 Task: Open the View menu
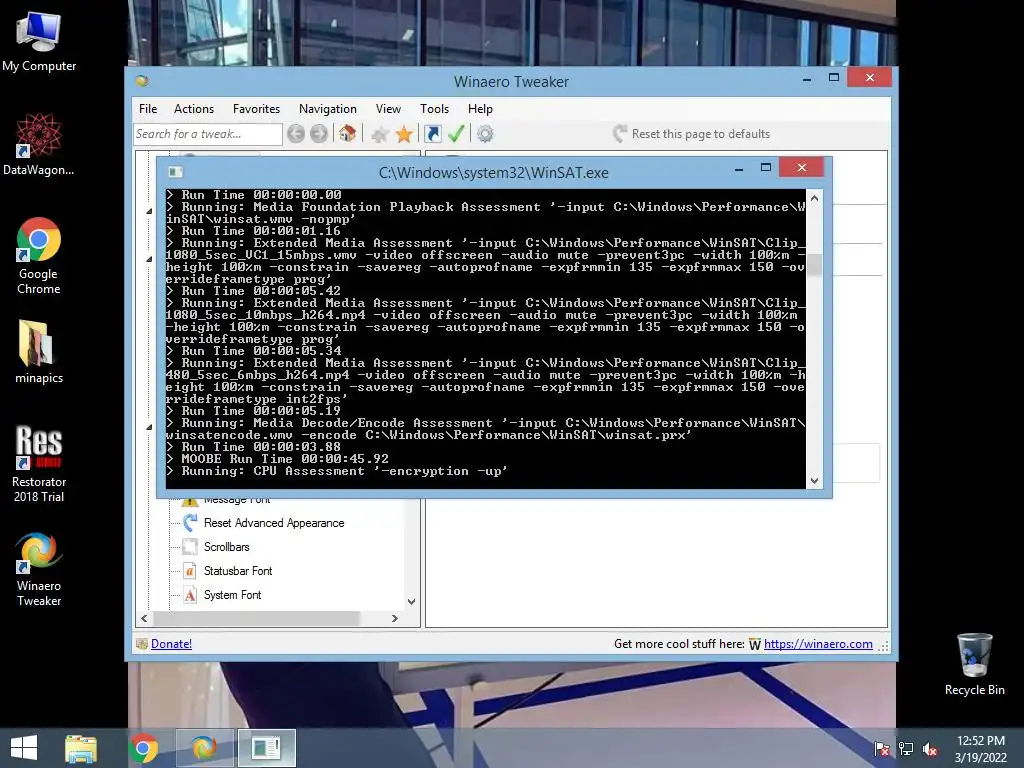[x=388, y=109]
